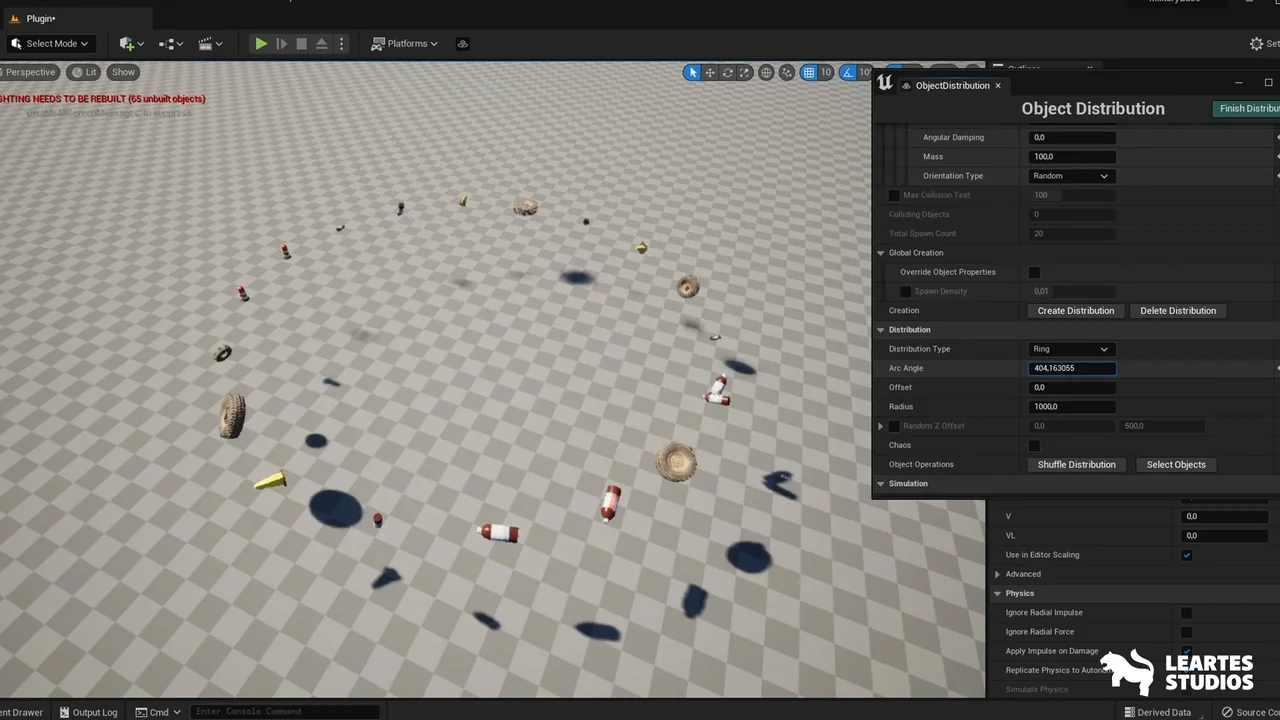This screenshot has width=1280, height=720.
Task: Click the Create Distribution button
Action: click(1075, 311)
